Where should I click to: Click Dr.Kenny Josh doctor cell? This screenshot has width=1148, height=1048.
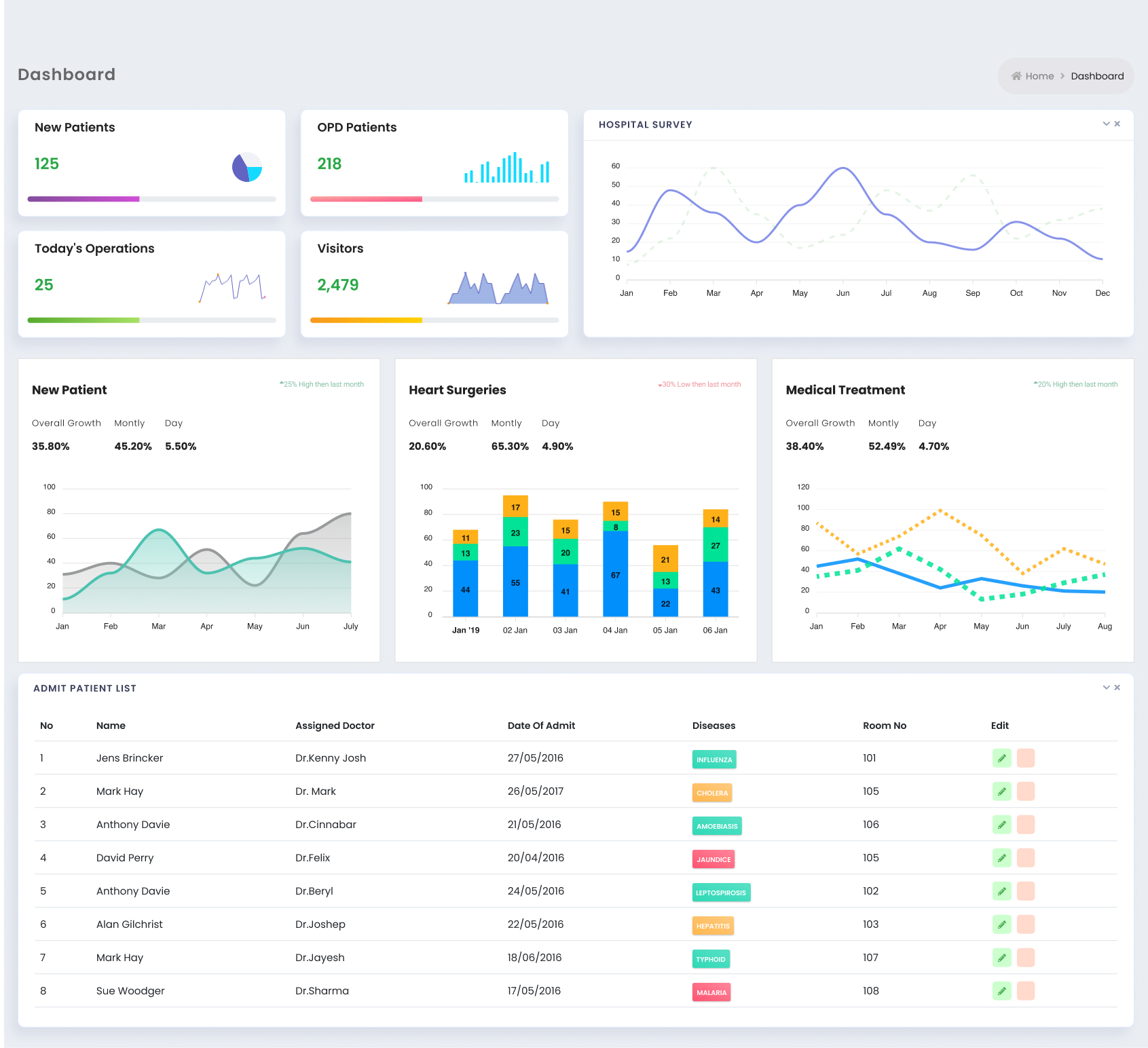331,758
